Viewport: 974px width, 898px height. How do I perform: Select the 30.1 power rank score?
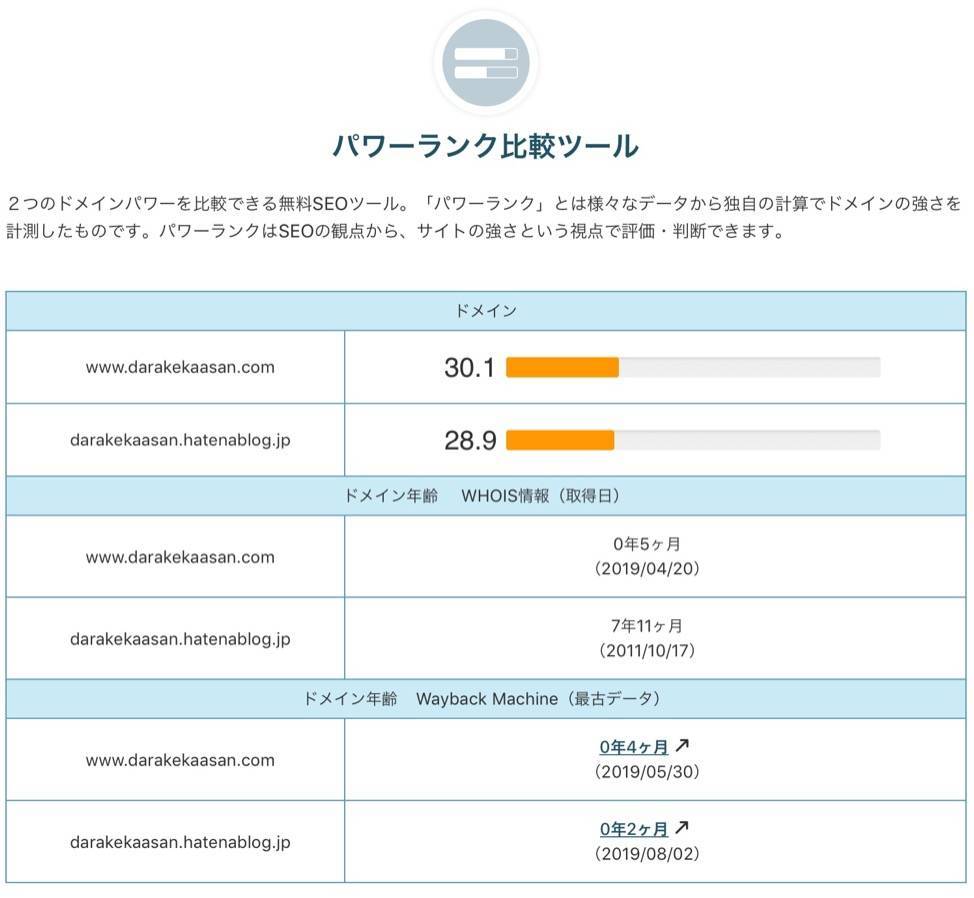469,368
